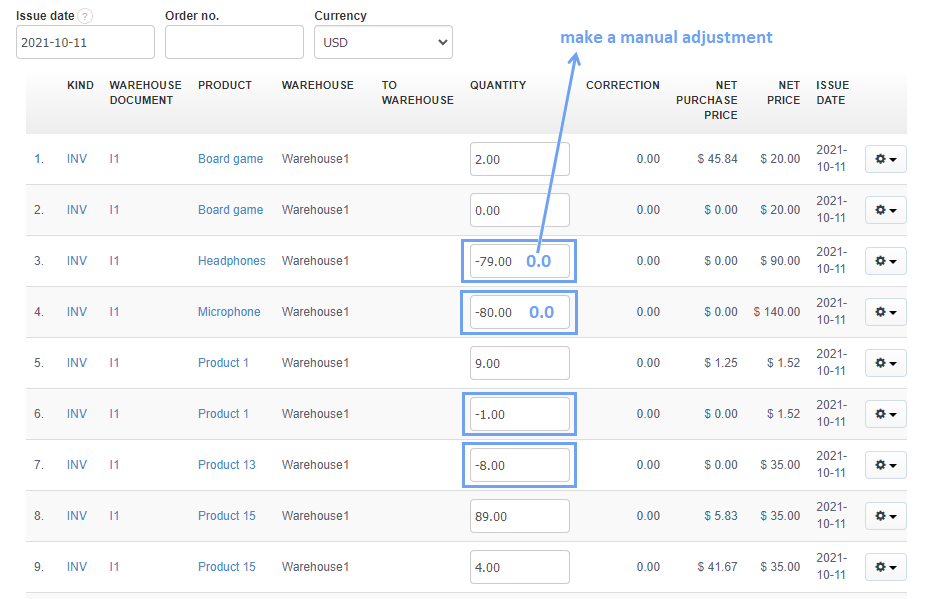Open gear menu for Product 13 row
Screen dimensions: 935x599
pyautogui.click(x=885, y=465)
